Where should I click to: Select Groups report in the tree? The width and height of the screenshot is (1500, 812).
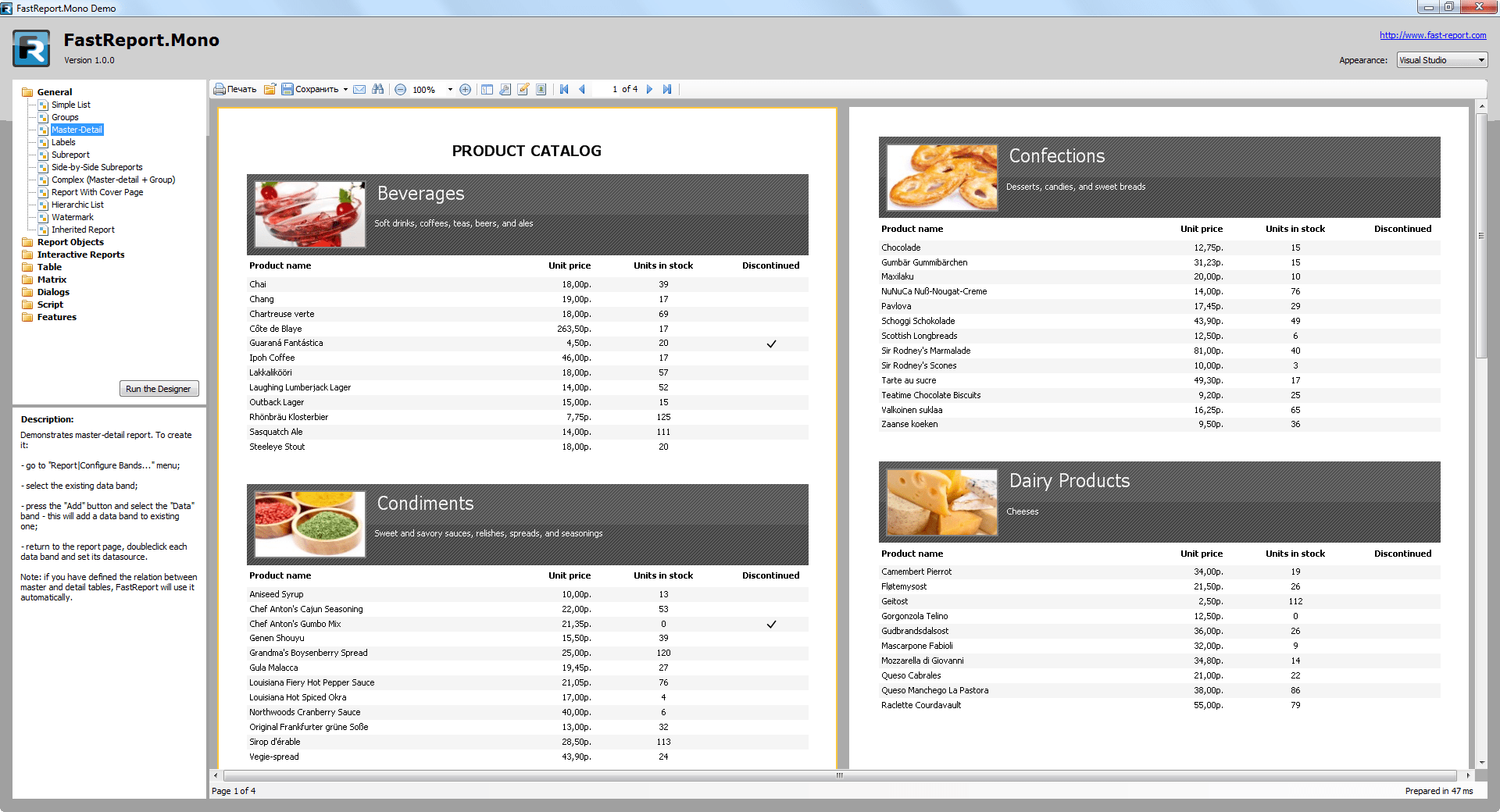[65, 117]
